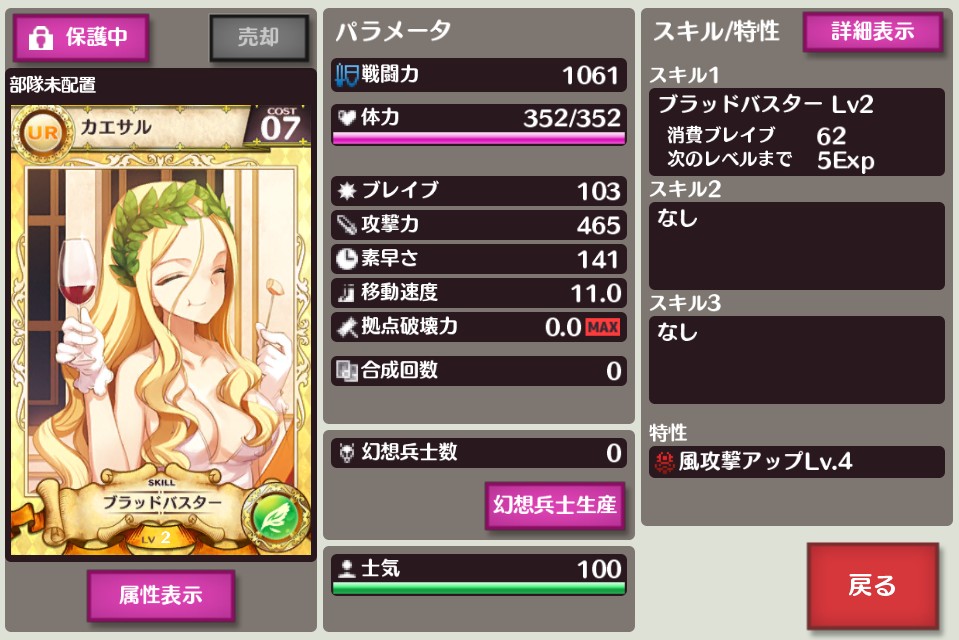This screenshot has width=959, height=640.
Task: Click the hammer icon for 拠点破壊力
Action: tap(347, 327)
